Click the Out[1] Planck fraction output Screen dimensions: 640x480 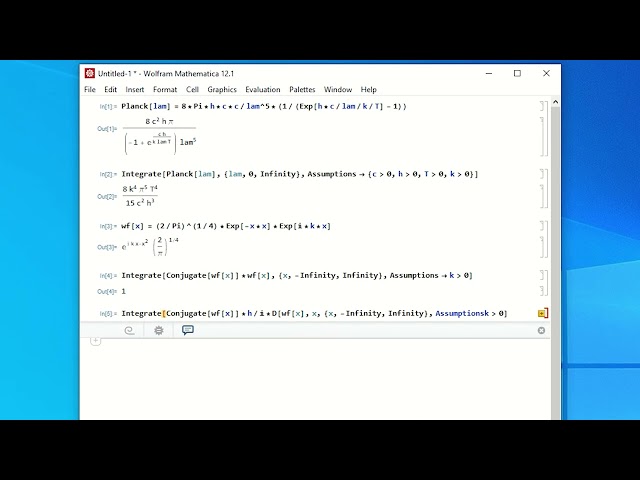[160, 136]
